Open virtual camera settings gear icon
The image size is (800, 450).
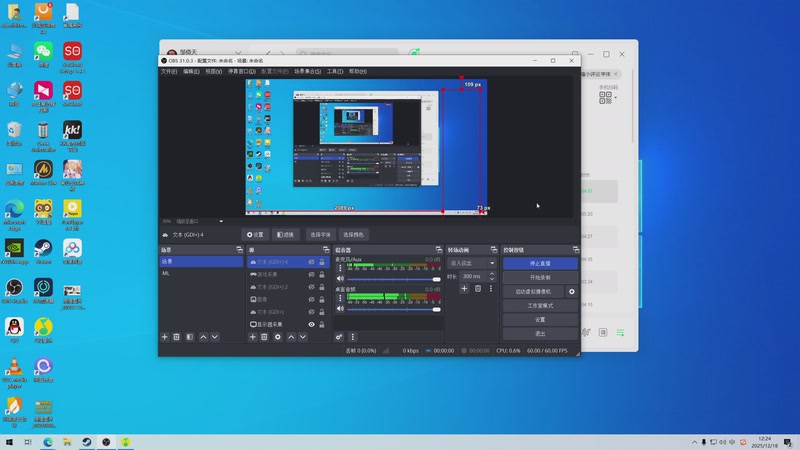[572, 291]
